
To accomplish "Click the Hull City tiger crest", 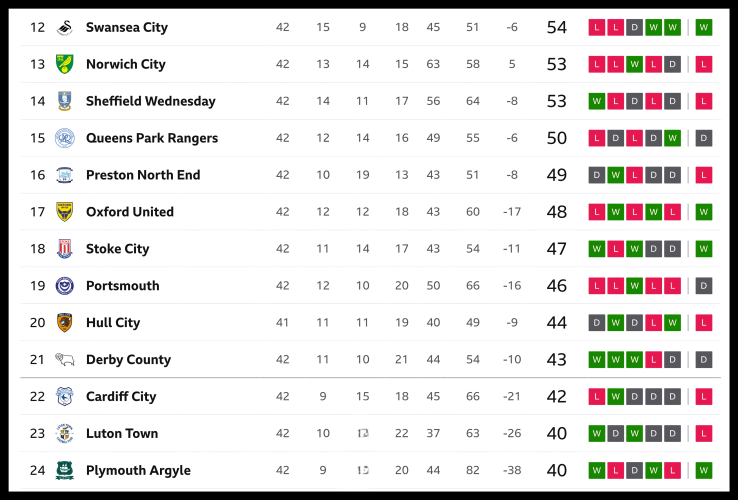I will (65, 323).
